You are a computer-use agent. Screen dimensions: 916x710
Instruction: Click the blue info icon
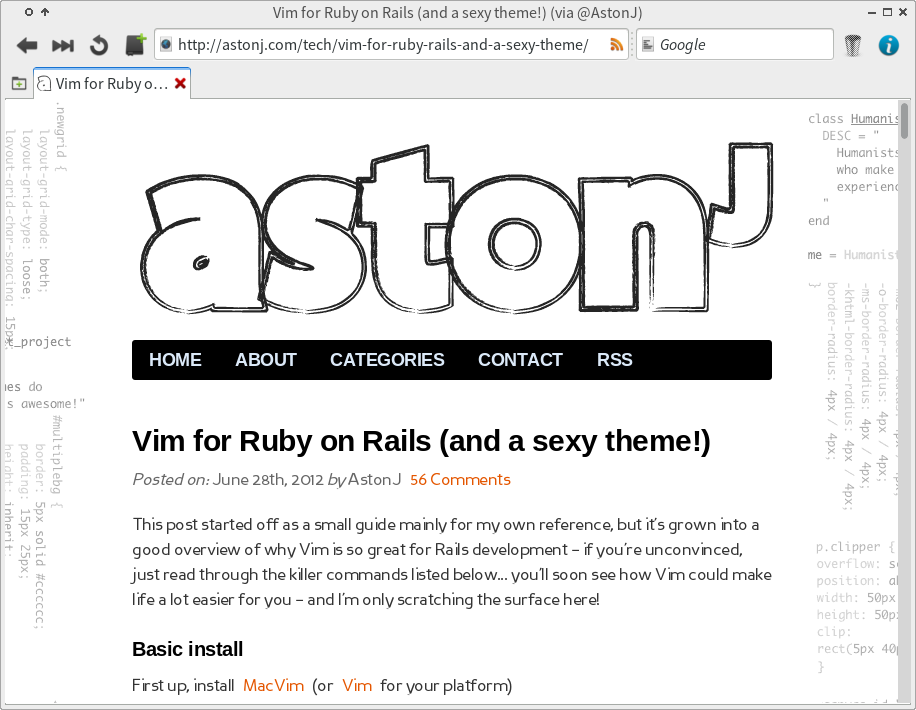click(x=889, y=45)
